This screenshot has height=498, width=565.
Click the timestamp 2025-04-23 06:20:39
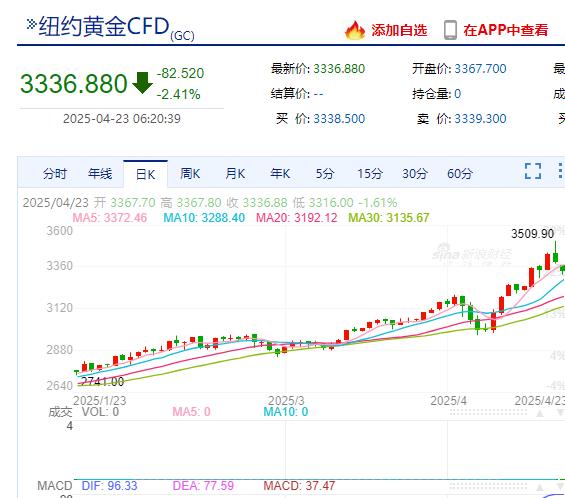pyautogui.click(x=122, y=119)
